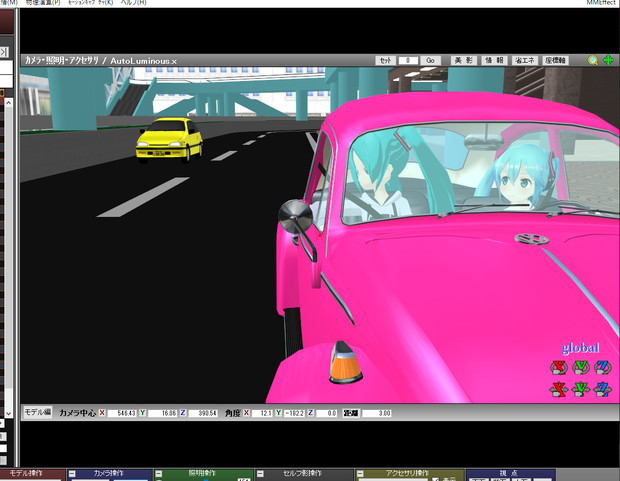Open the MMEffect menu
The height and width of the screenshot is (481, 620).
pos(601,3)
